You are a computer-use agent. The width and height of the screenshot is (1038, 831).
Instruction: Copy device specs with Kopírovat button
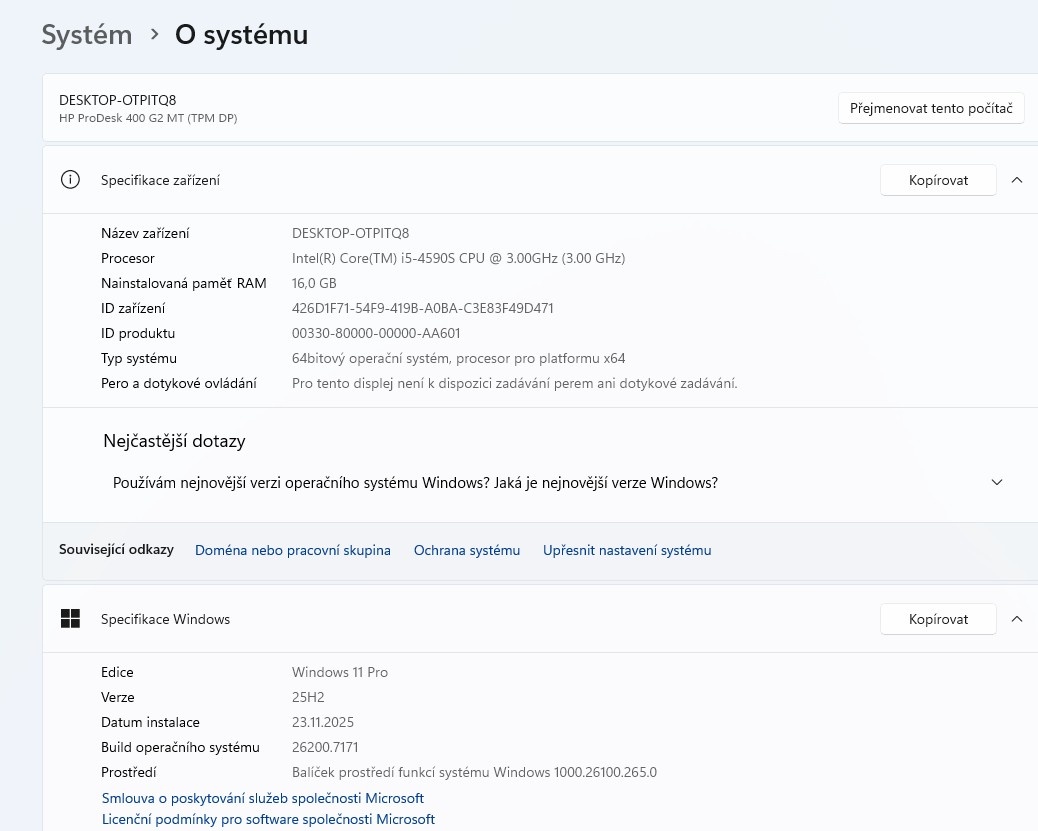(938, 180)
